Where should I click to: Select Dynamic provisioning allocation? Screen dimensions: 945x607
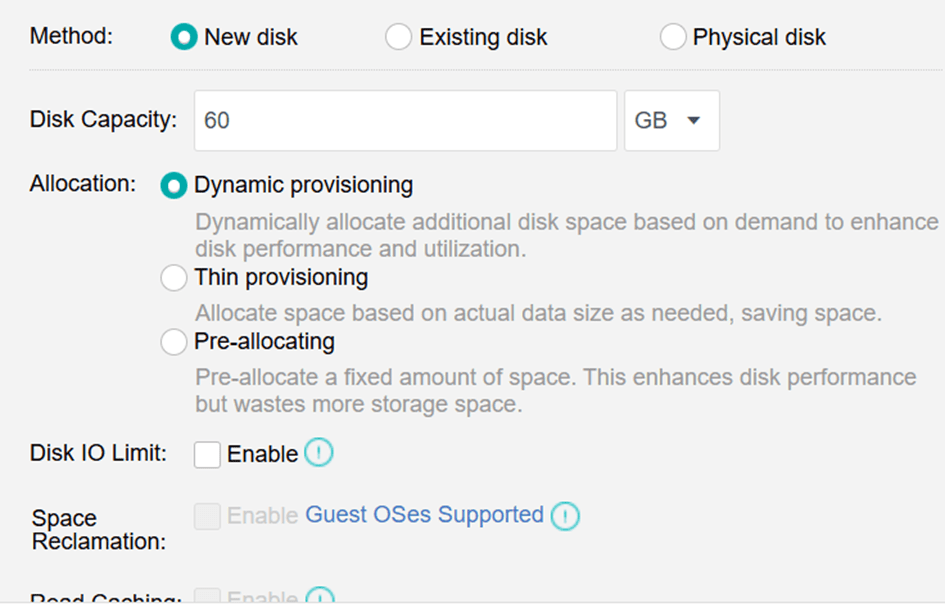tap(174, 186)
